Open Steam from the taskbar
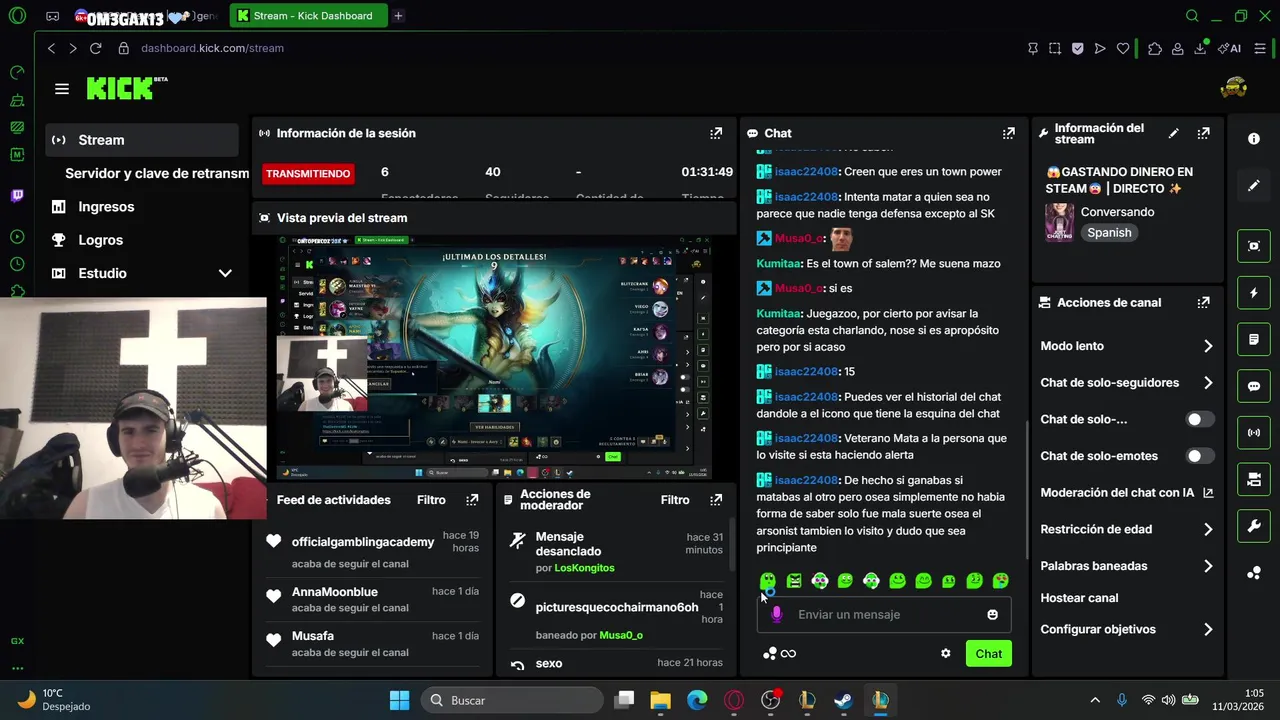Screen dimensions: 1280x720 tap(843, 700)
